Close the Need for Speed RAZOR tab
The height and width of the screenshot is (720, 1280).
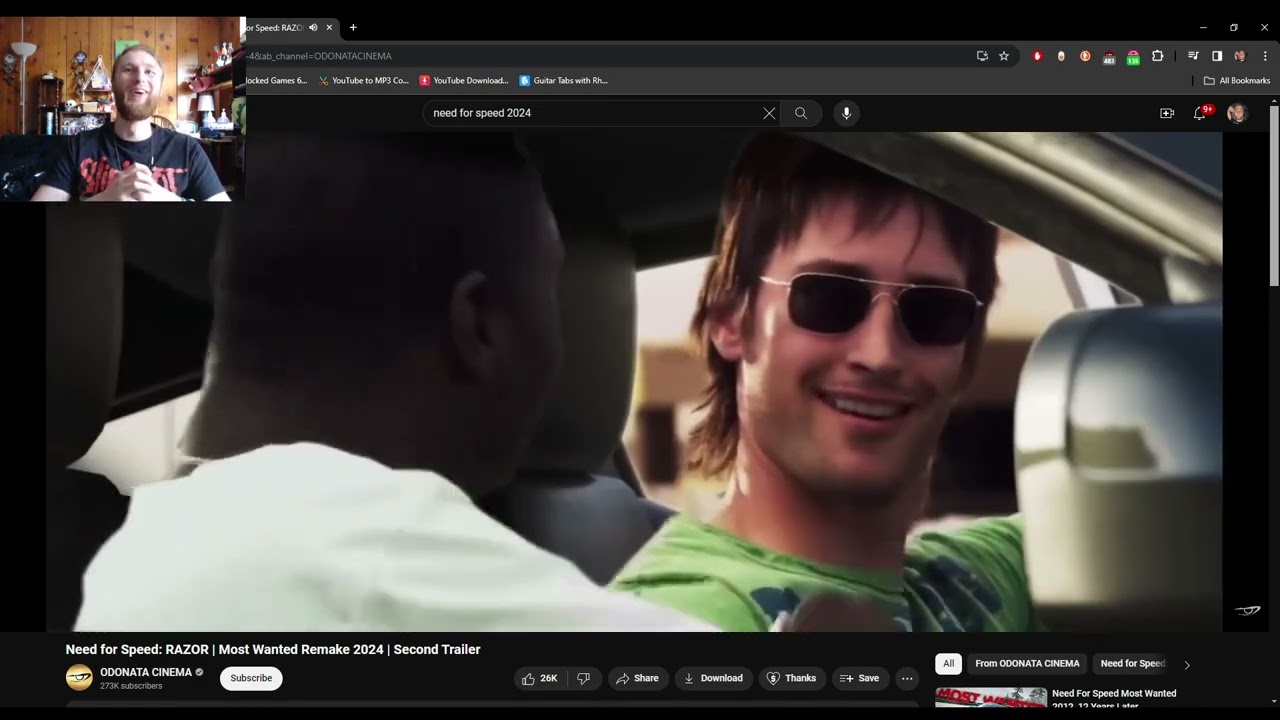tap(329, 28)
